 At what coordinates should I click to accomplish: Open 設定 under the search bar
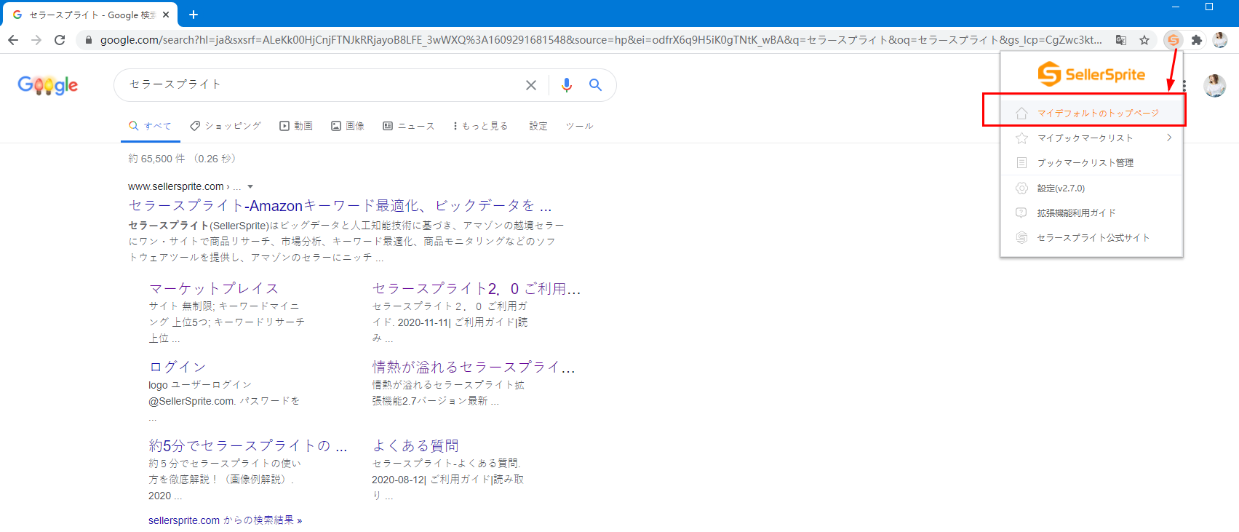click(x=538, y=126)
